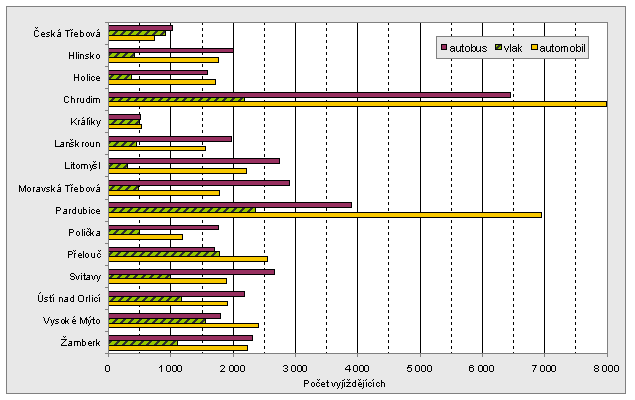Select the Pardubice vlak hatched bar
The image size is (635, 400).
(182, 210)
